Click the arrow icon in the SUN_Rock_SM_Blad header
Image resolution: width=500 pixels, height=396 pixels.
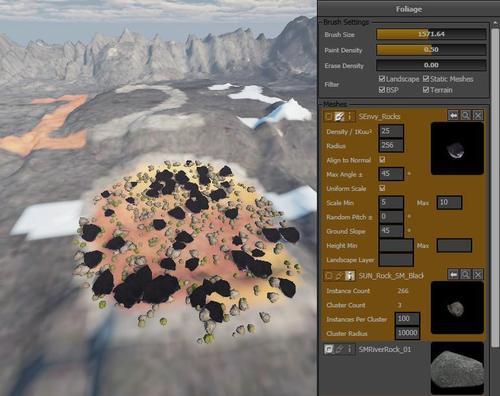(453, 275)
